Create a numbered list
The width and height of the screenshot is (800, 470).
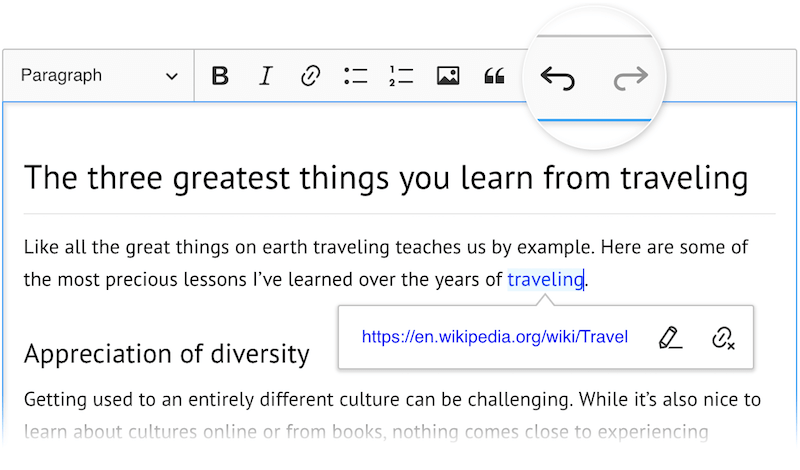tap(401, 76)
